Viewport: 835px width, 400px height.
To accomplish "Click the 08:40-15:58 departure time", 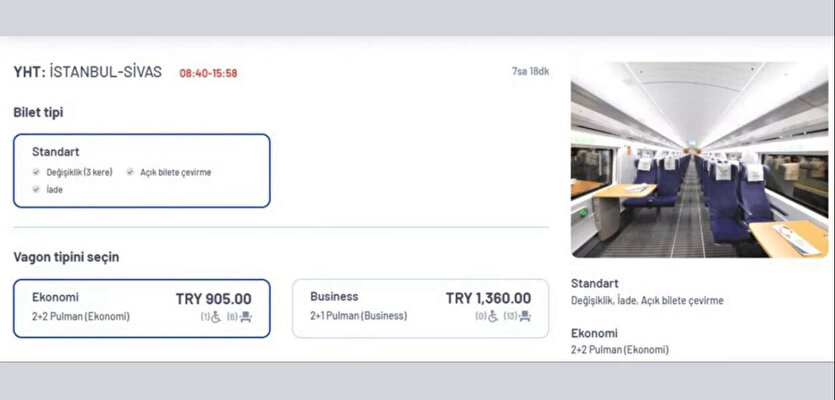I will [208, 74].
